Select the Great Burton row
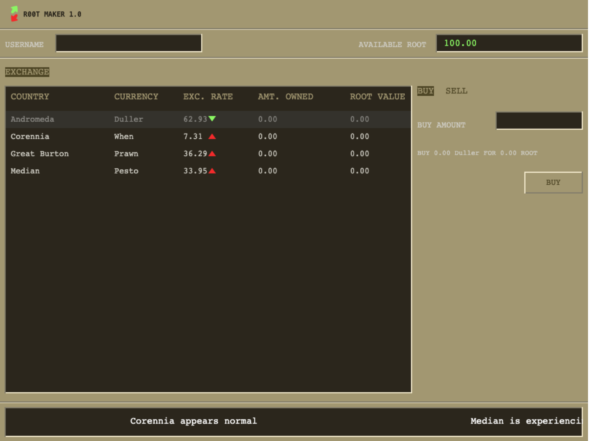The height and width of the screenshot is (441, 590). point(208,154)
